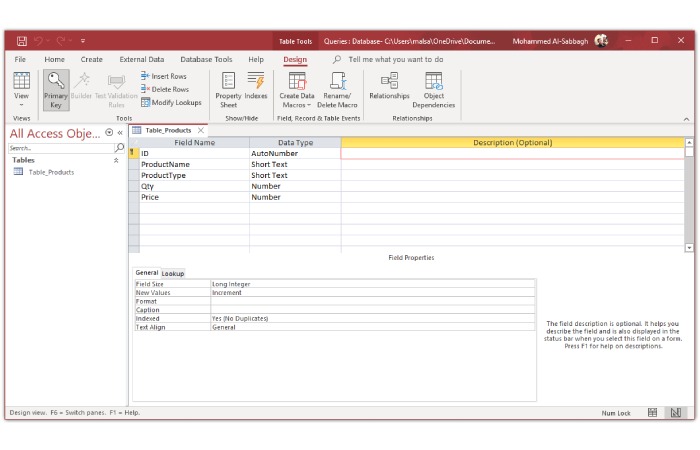Screen dimensions: 700x450
Task: Click the ProductType field cell
Action: (194, 175)
